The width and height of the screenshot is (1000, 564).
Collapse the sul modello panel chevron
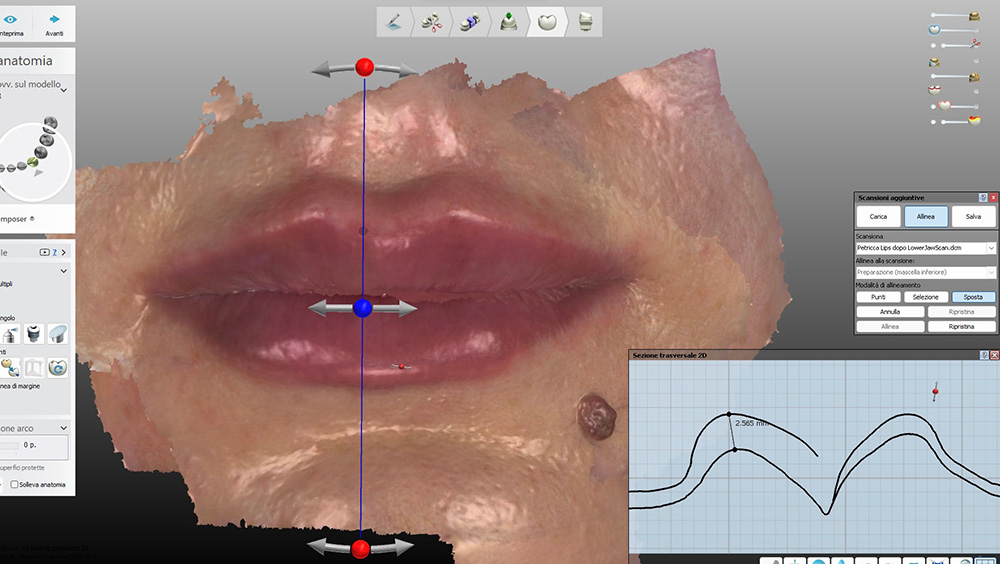64,90
